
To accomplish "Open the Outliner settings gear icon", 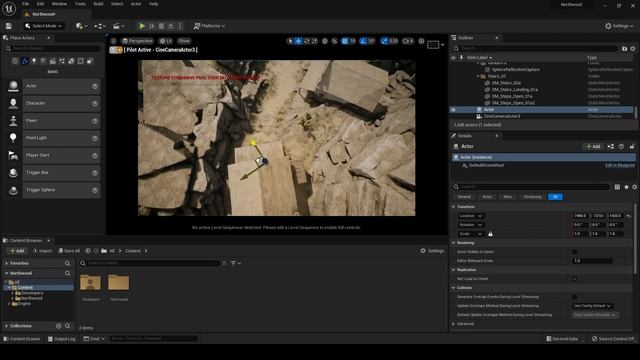I will 633,49.
